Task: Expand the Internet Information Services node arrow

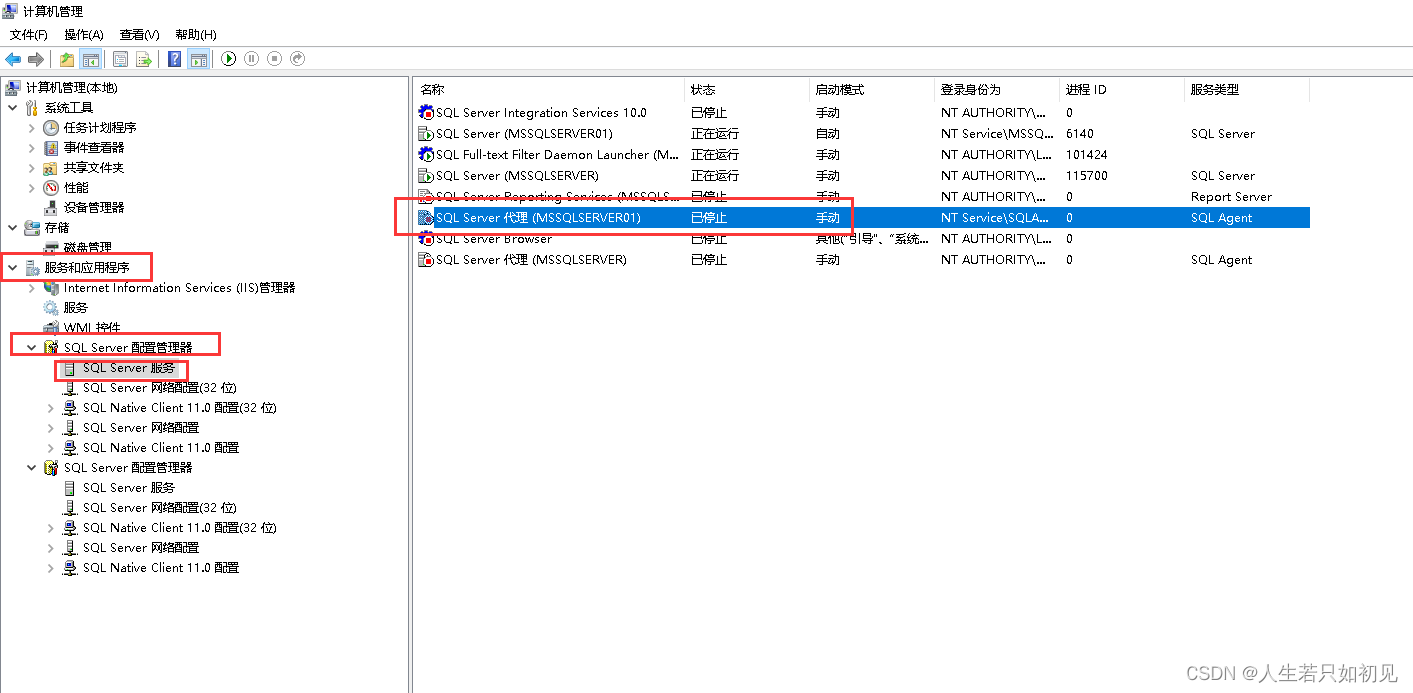Action: pyautogui.click(x=32, y=288)
